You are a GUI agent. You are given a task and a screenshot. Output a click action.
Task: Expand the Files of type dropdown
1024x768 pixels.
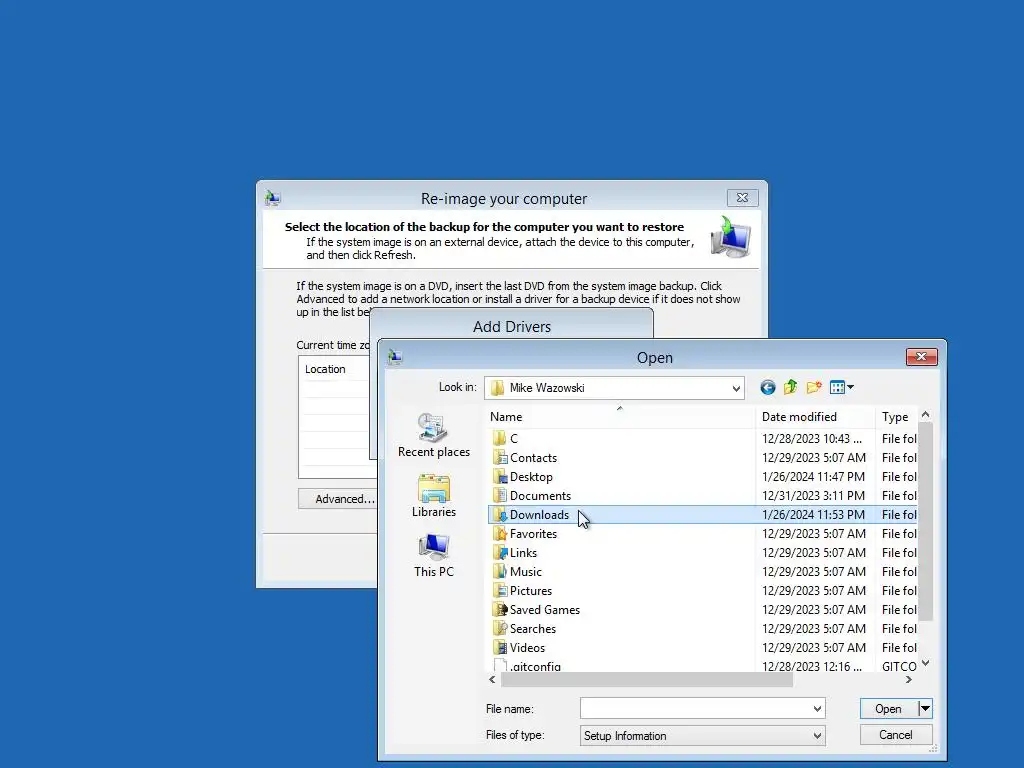(817, 735)
